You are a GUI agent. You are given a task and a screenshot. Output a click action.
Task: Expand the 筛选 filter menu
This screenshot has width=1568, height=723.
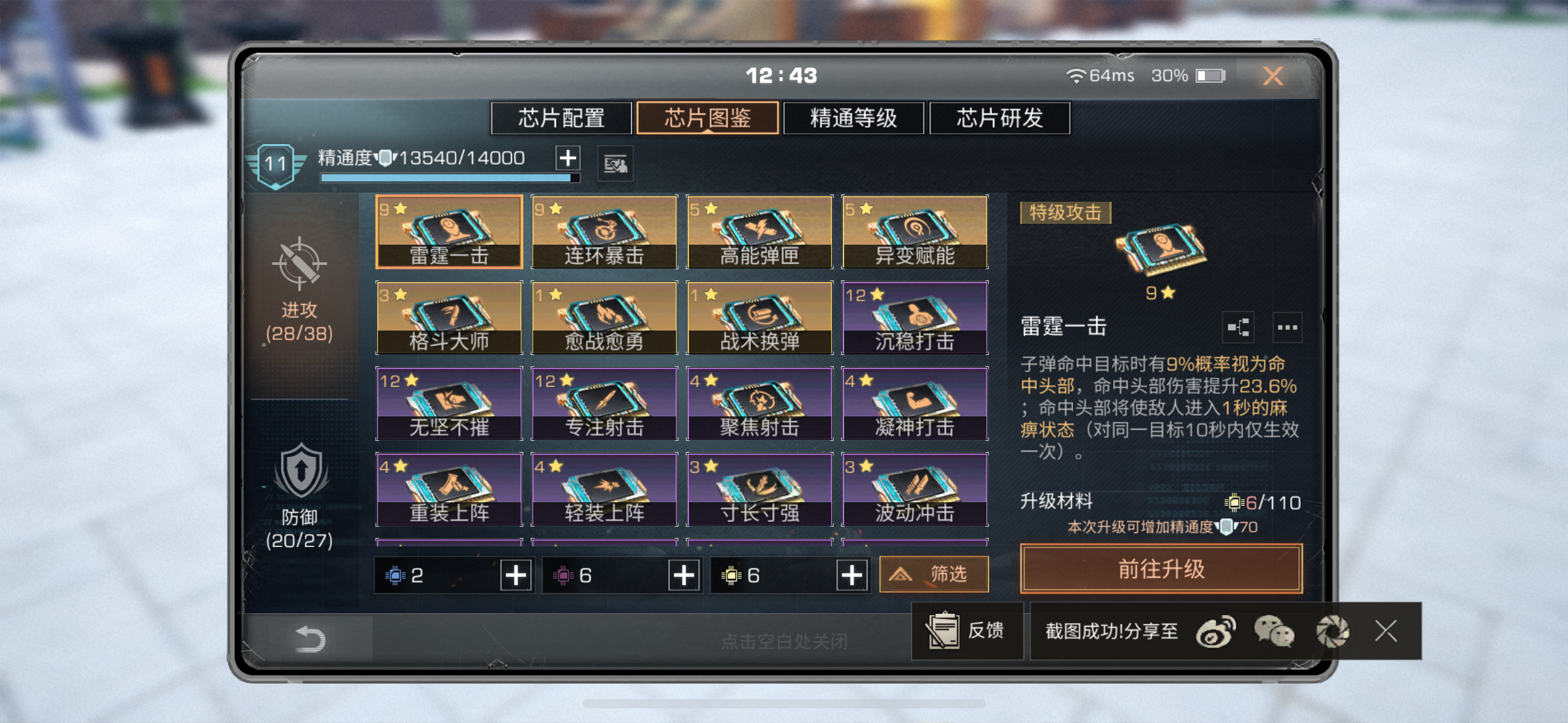pos(934,574)
